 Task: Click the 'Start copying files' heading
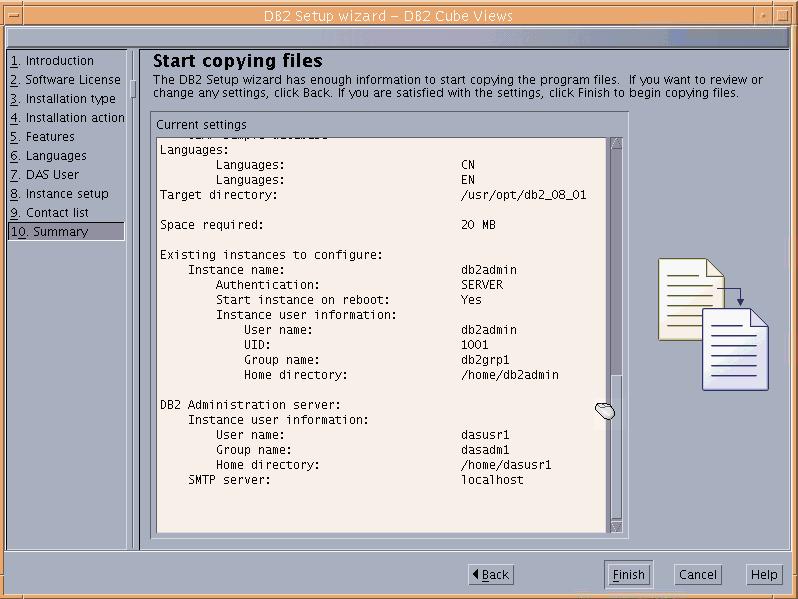tap(238, 61)
